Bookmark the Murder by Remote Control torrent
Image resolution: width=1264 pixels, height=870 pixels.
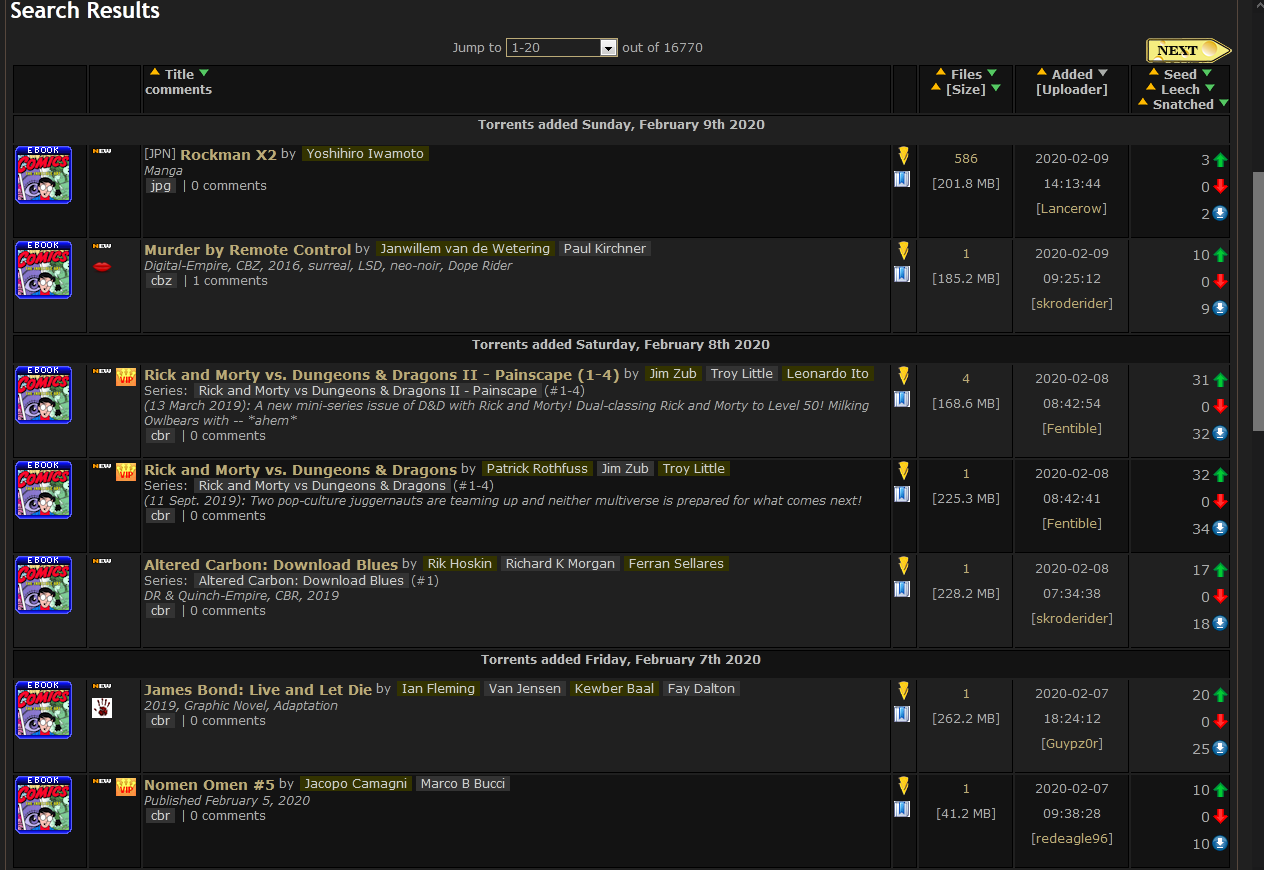coord(902,274)
